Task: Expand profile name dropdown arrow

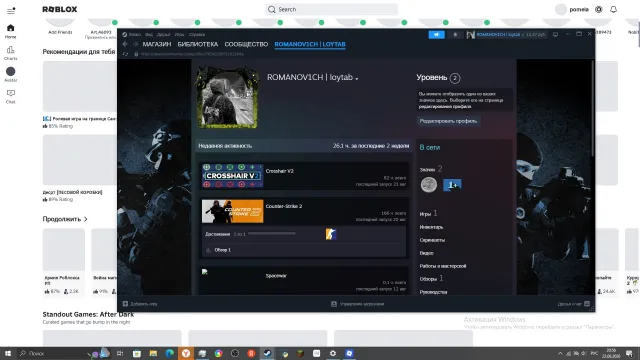Action: coord(357,78)
